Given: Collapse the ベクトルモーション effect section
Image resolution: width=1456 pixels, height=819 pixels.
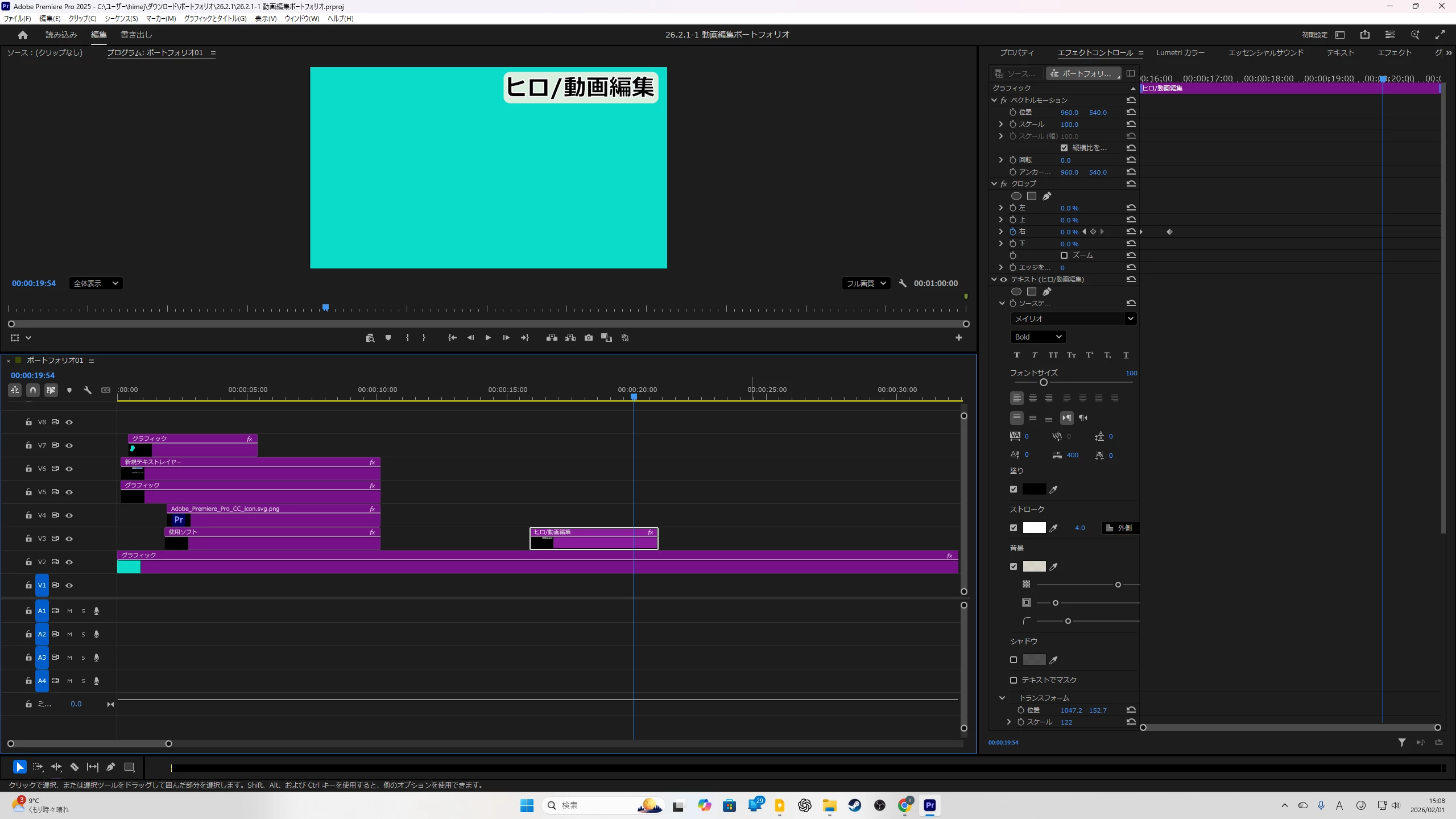Looking at the screenshot, I should pyautogui.click(x=994, y=100).
